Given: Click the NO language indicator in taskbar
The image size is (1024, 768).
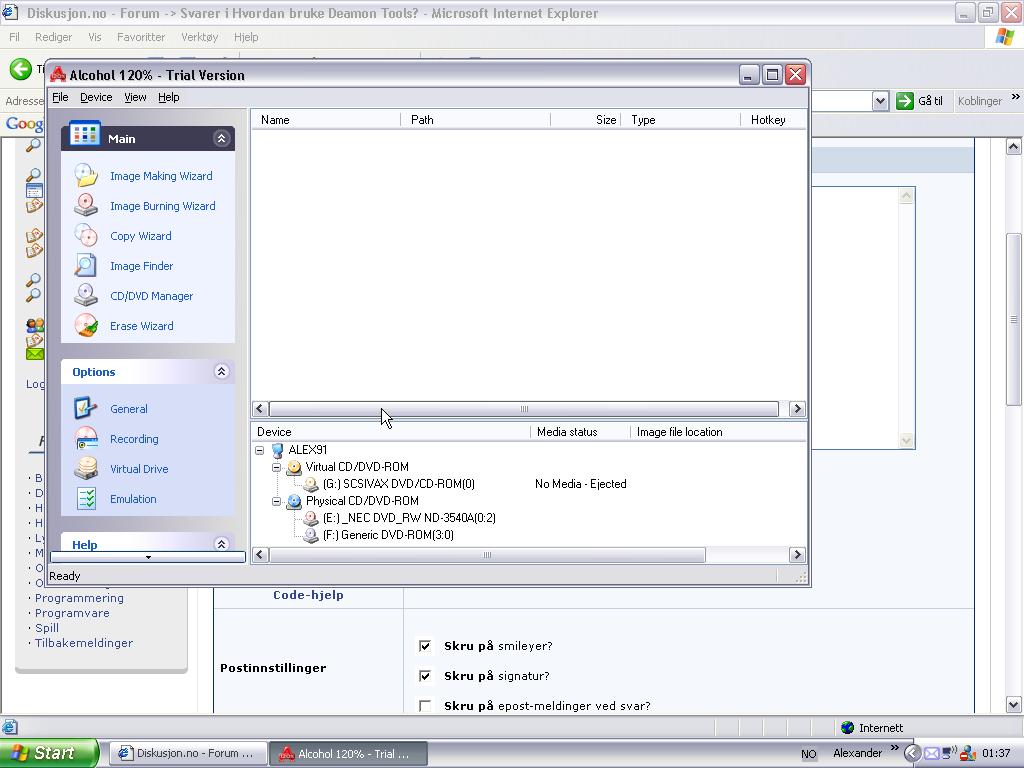Looking at the screenshot, I should coord(808,754).
